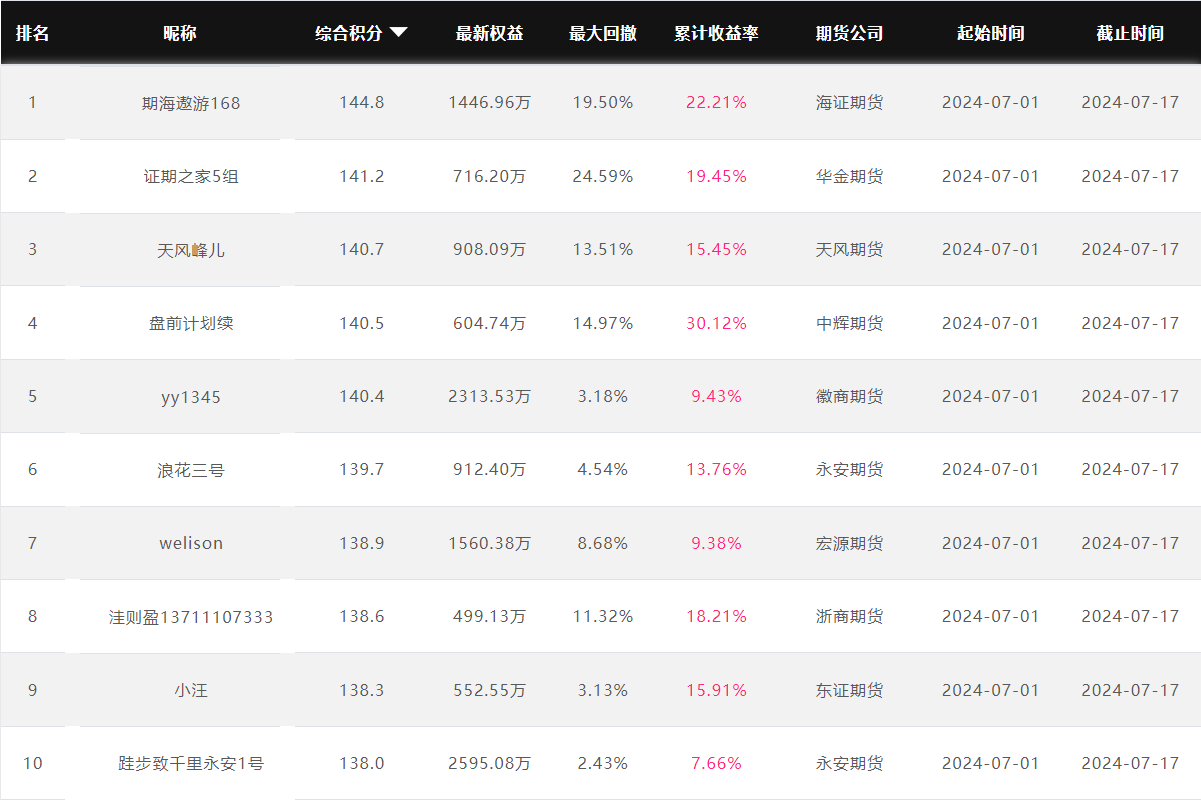1201x800 pixels.
Task: Click drawdown value 13.51%
Action: point(603,249)
